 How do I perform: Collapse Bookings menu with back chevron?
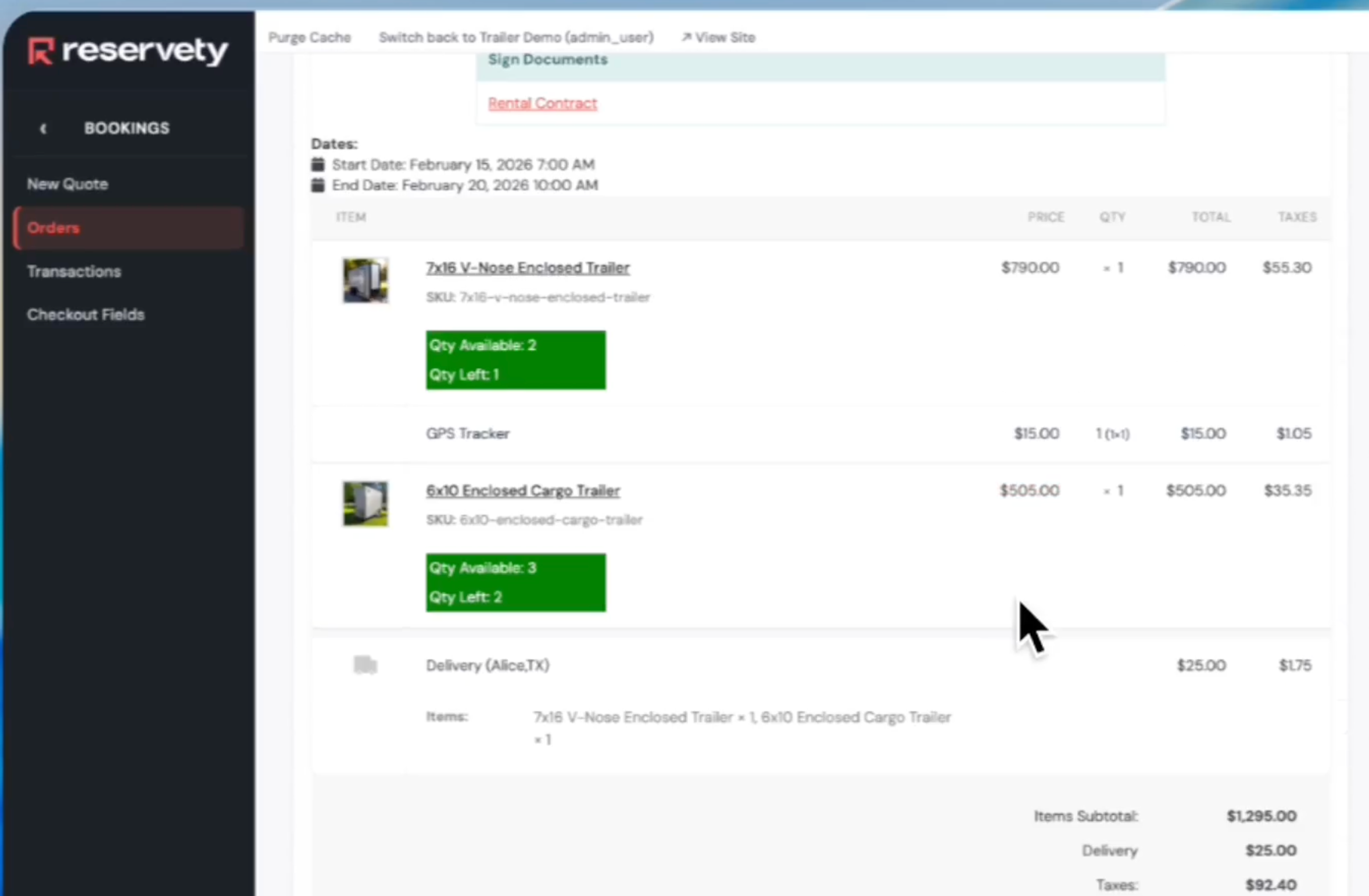point(43,128)
